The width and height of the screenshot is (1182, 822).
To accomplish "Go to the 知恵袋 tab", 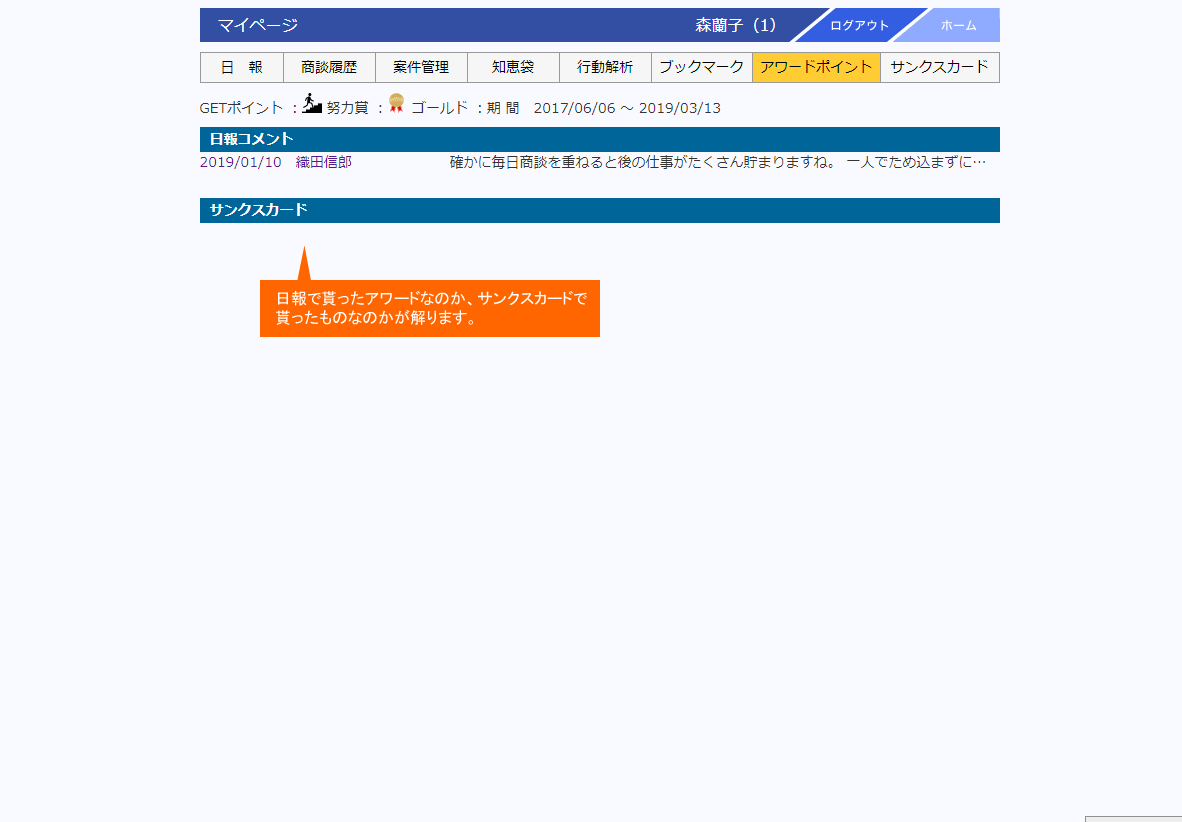I will tap(513, 68).
